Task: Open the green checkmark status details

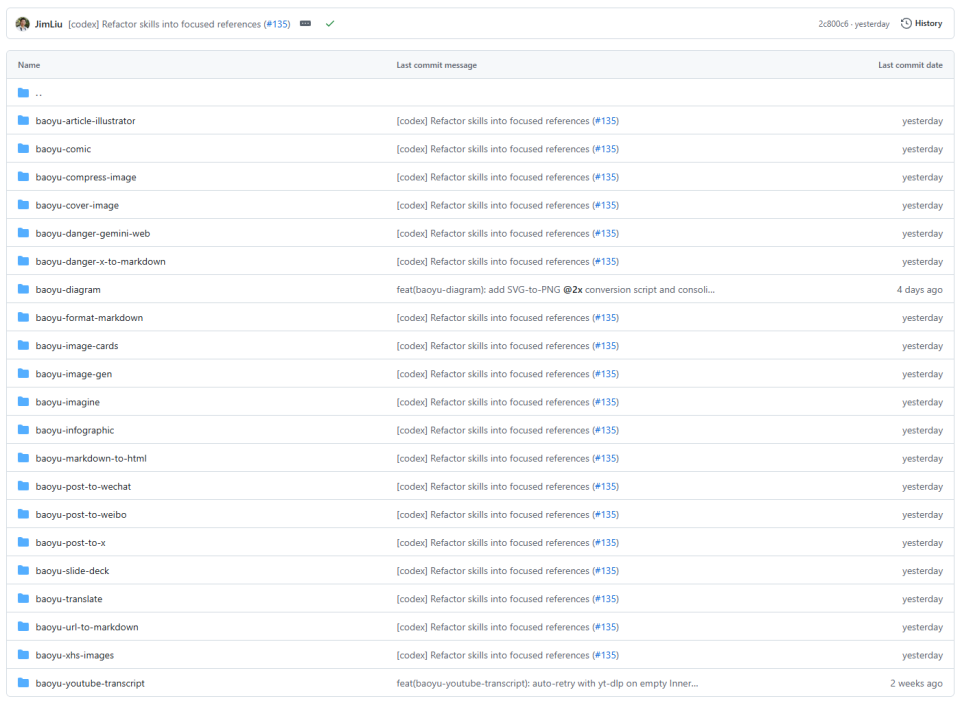Action: (330, 23)
